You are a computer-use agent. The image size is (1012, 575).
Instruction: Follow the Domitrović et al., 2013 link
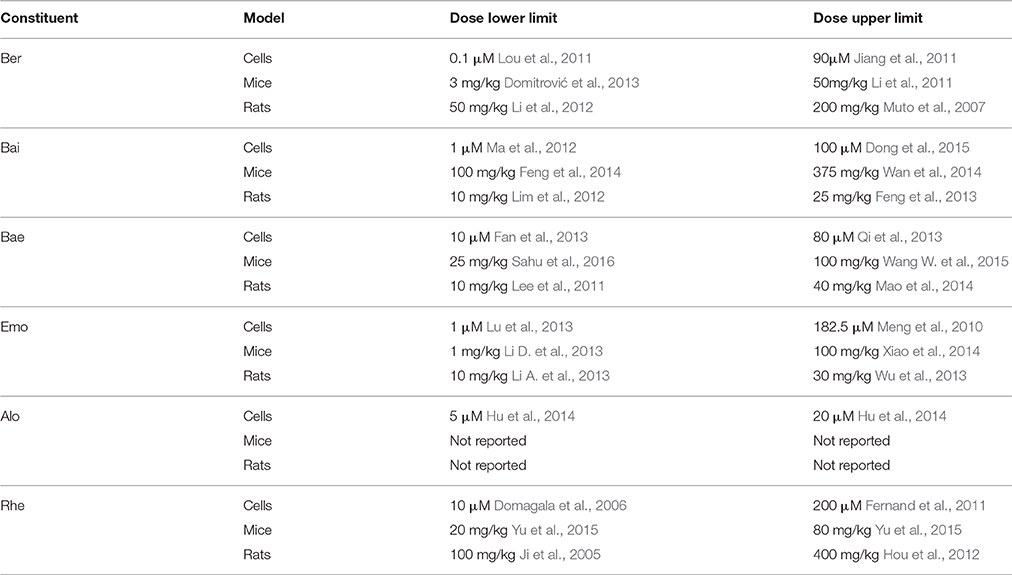click(571, 83)
